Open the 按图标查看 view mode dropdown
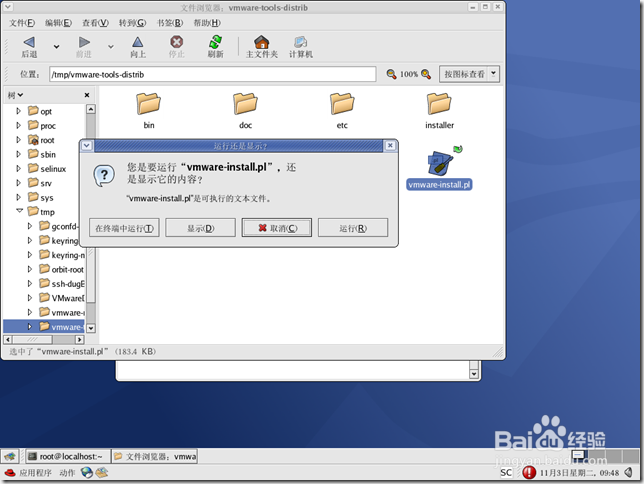Screen dimensions: 644x484 pyautogui.click(x=469, y=74)
